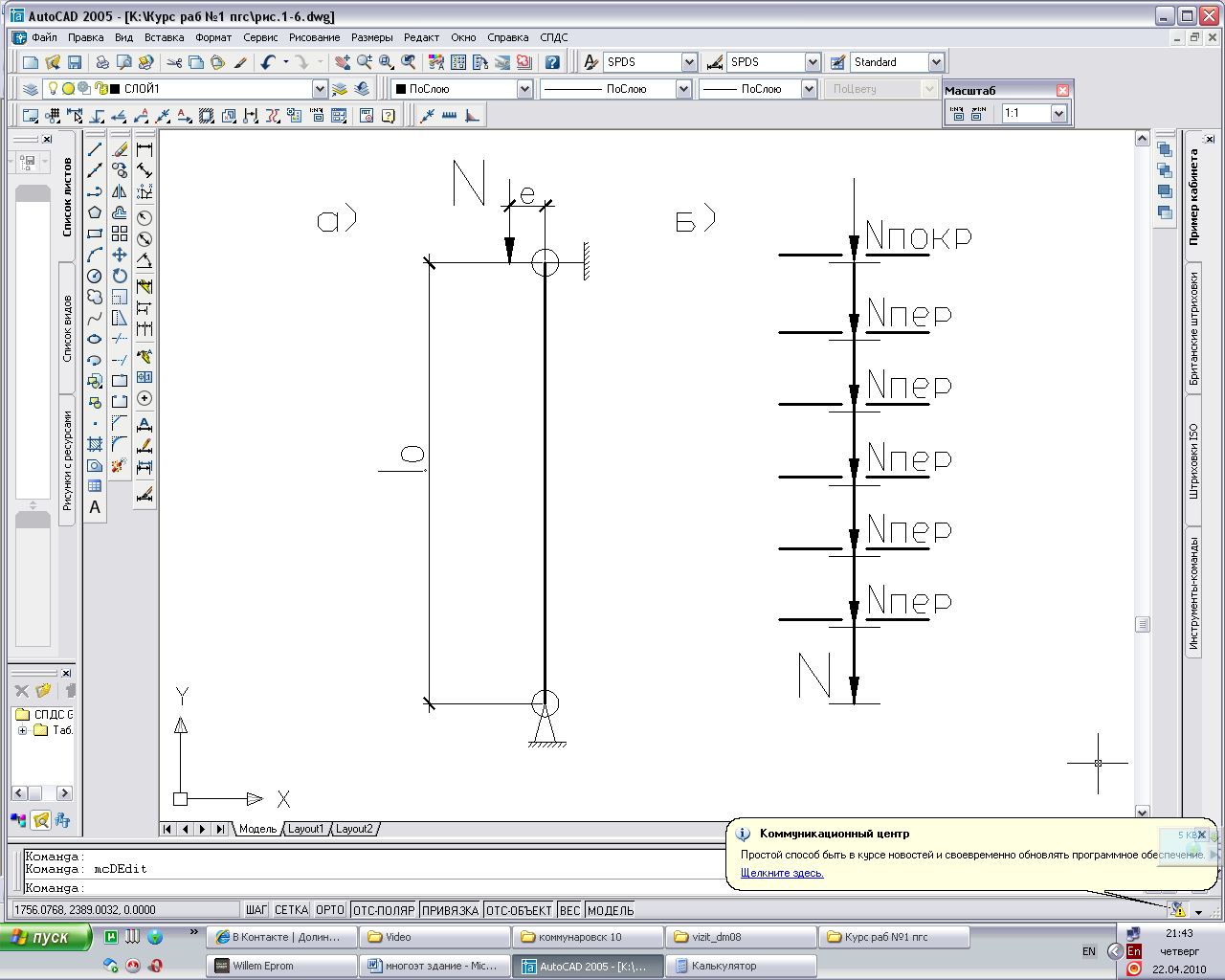This screenshot has height=980, width=1225.
Task: Toggle МОДЕЛЬ model space button
Action: tap(611, 910)
